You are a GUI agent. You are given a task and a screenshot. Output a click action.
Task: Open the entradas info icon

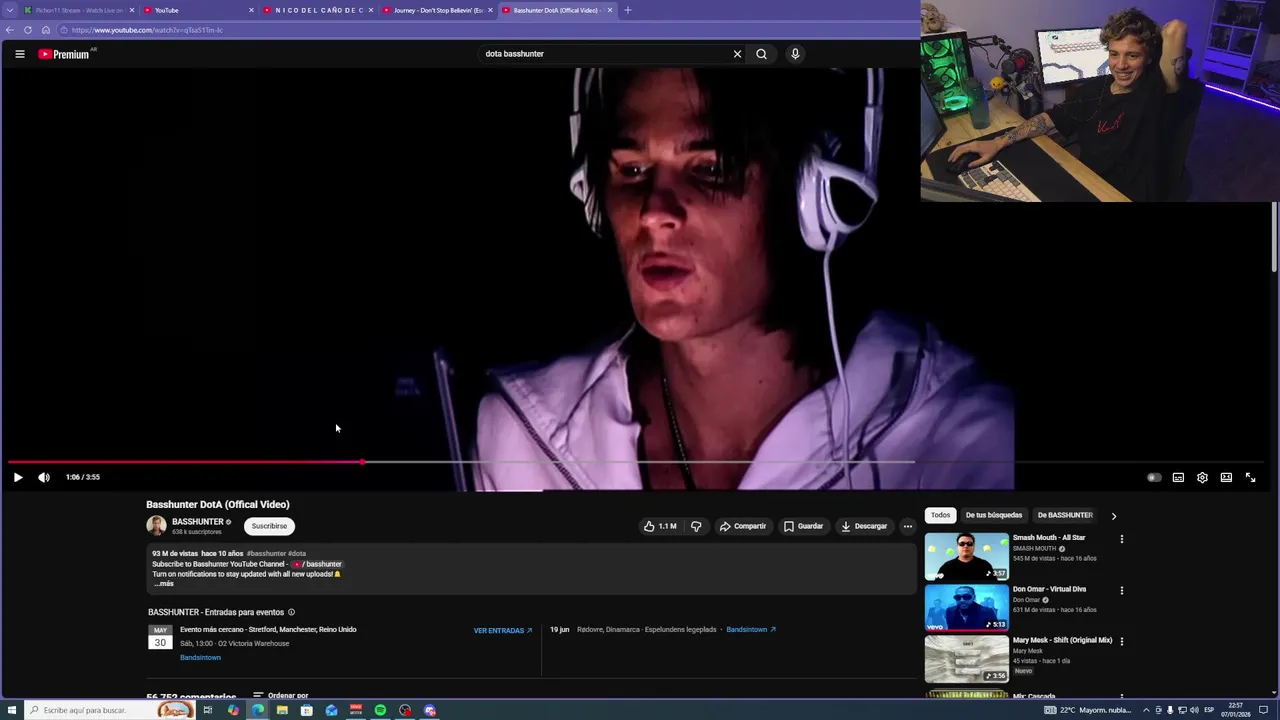(292, 612)
